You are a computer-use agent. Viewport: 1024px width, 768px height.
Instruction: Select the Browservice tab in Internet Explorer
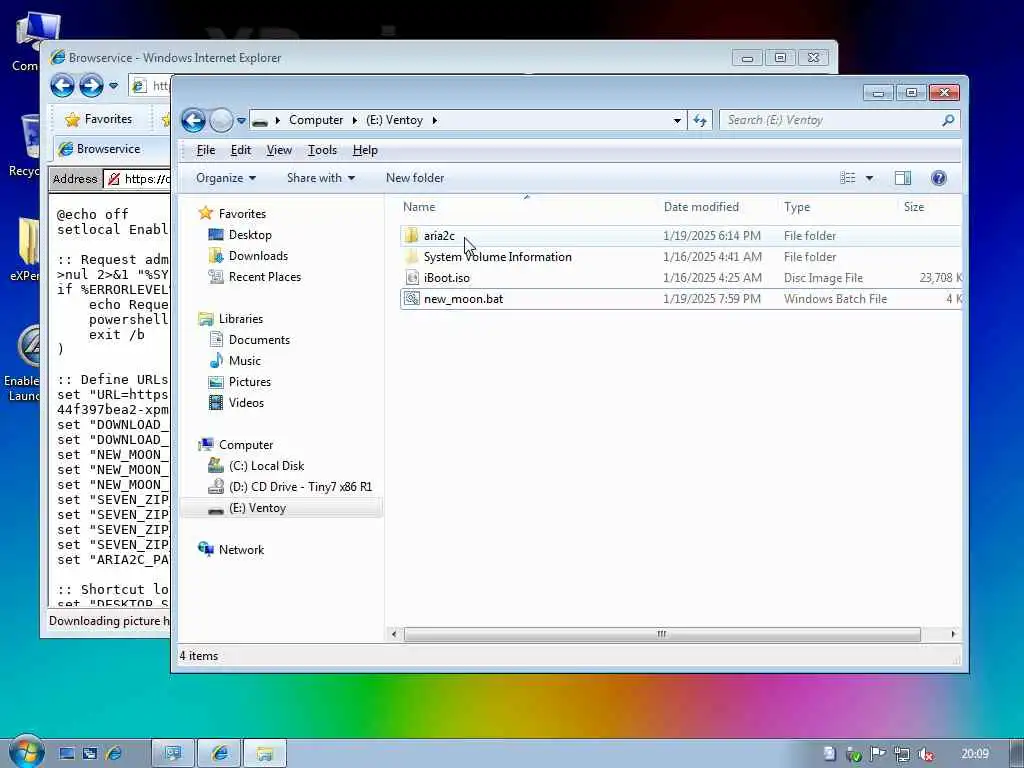(108, 149)
